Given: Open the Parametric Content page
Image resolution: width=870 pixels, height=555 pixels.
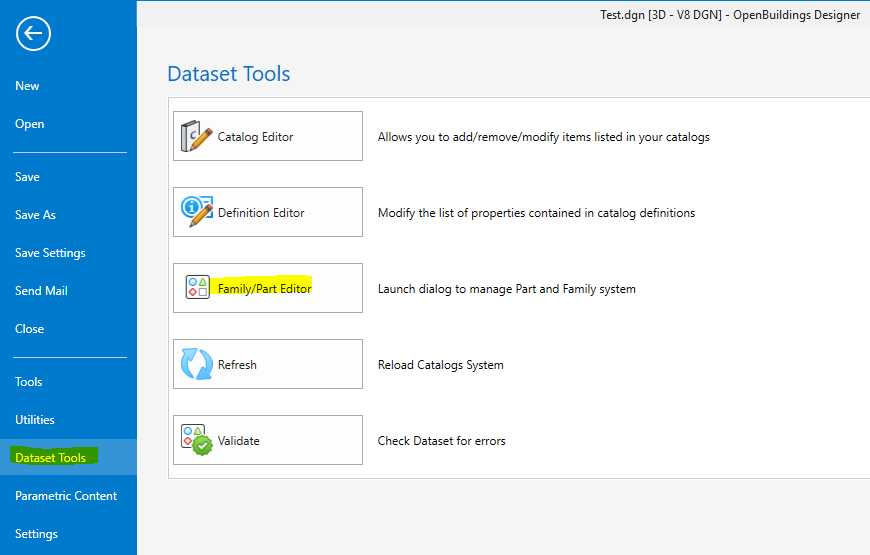Looking at the screenshot, I should 68,496.
